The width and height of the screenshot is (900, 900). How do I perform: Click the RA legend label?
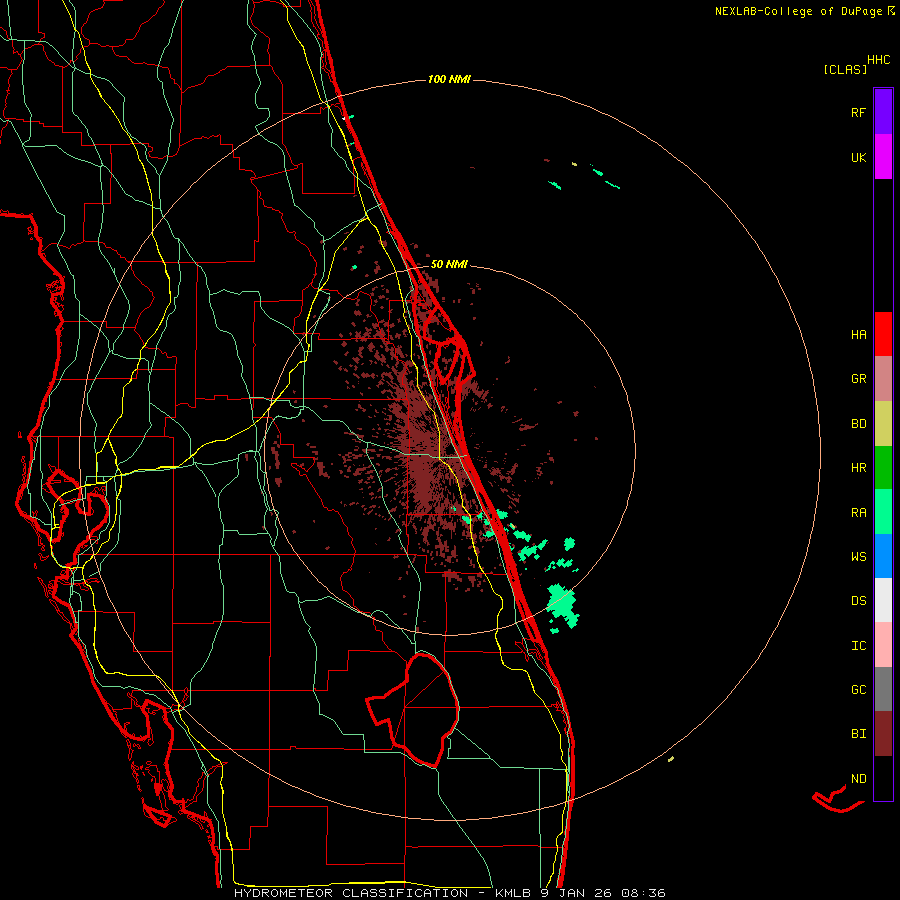(858, 513)
